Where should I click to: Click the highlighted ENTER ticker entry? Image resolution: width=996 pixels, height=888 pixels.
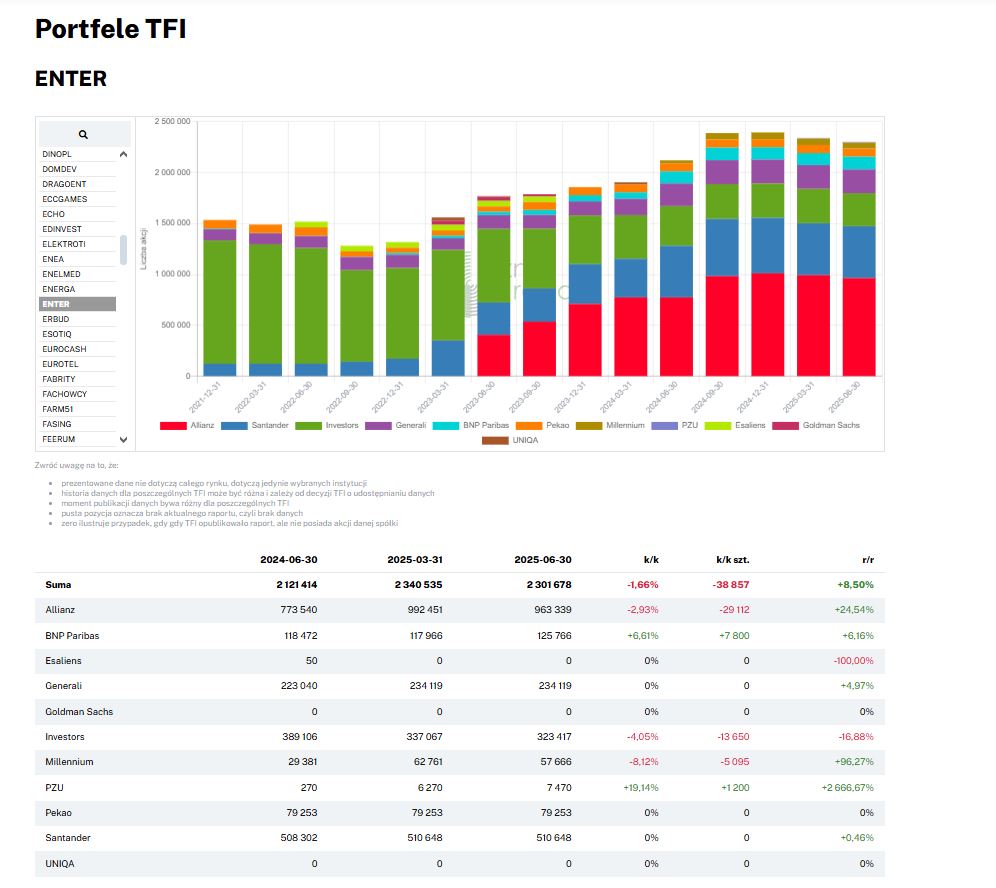[77, 304]
